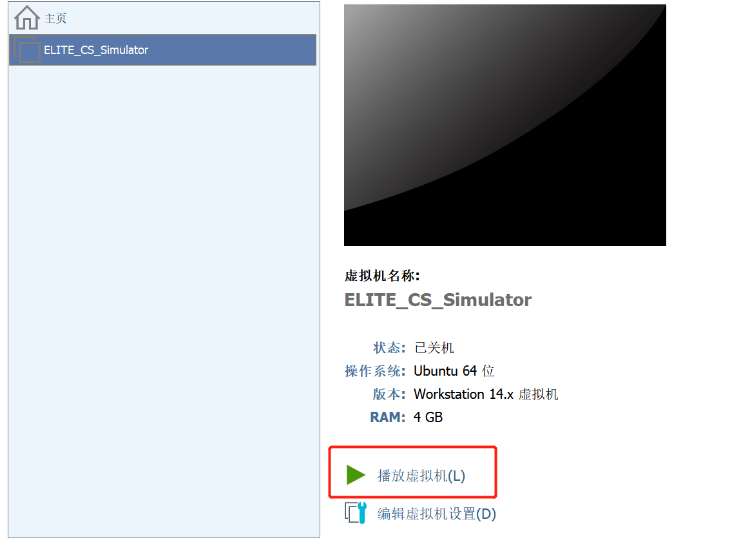Open the 主页 home entry
Screen dimensions: 741x556
coord(55,18)
